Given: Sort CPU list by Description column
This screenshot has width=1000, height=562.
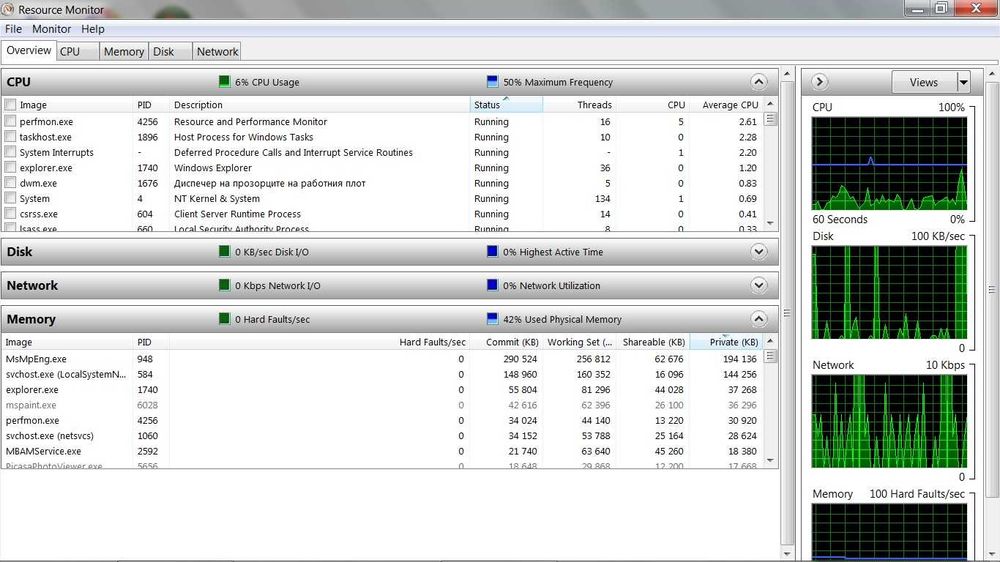Looking at the screenshot, I should (x=320, y=105).
